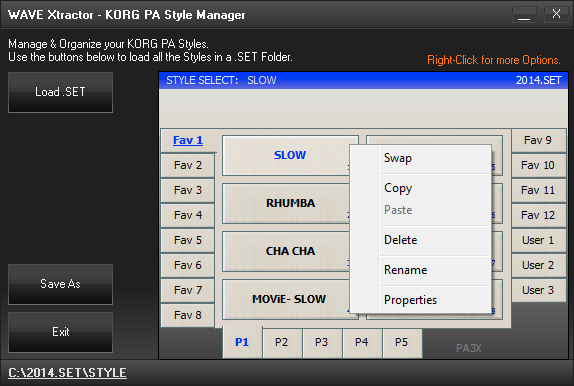The image size is (574, 386).
Task: Choose Copy from the context menu
Action: click(420, 188)
